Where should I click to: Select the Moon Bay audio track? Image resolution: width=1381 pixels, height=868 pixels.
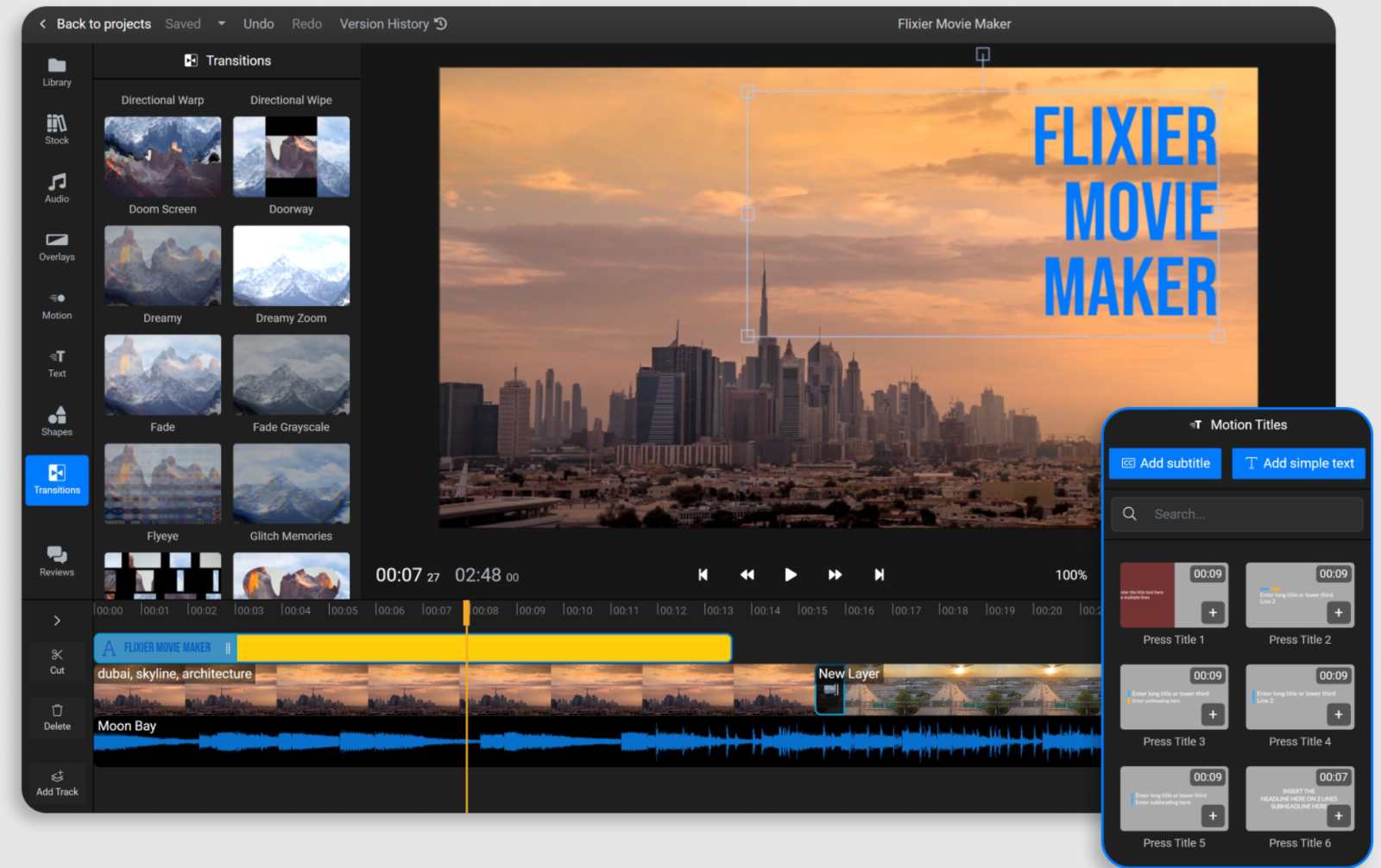597,740
